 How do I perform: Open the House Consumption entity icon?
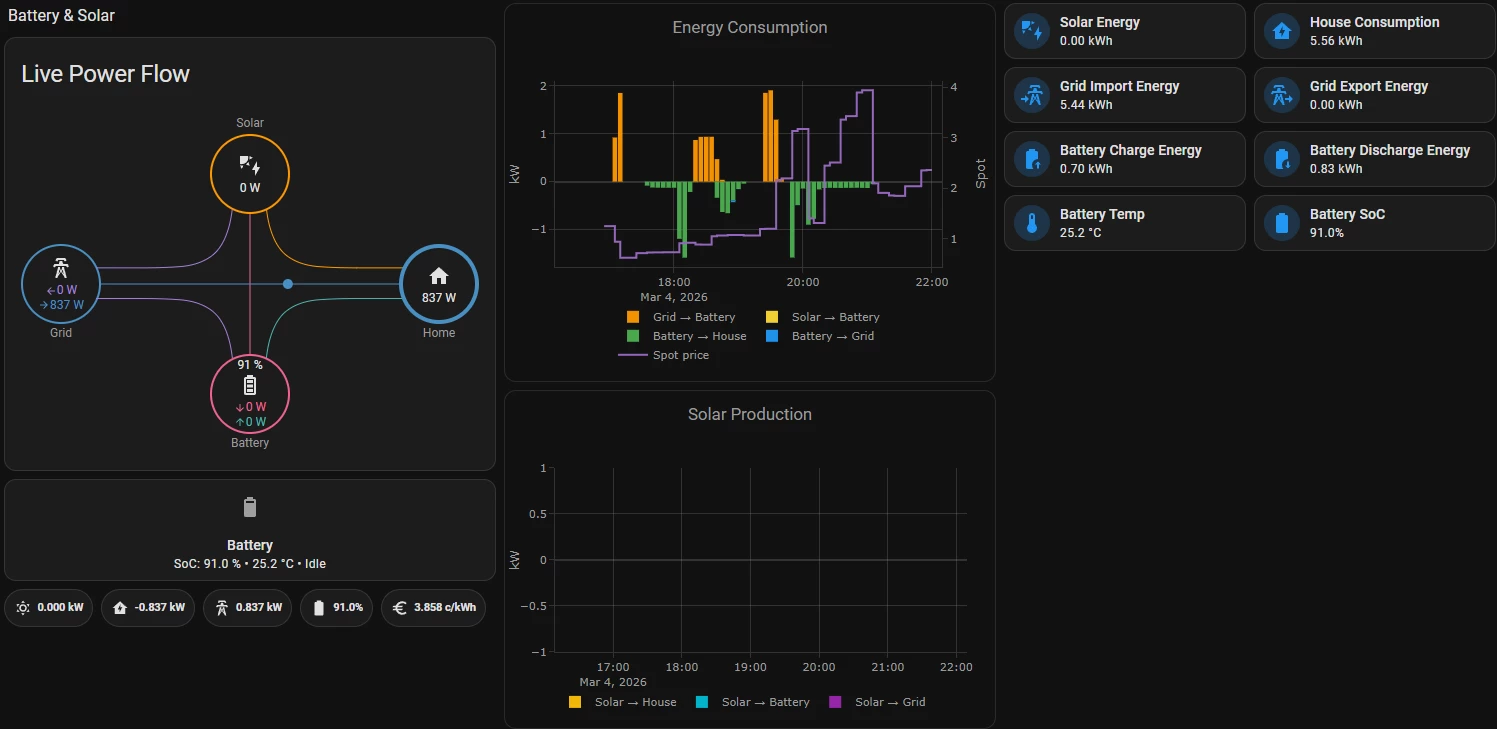(1281, 31)
